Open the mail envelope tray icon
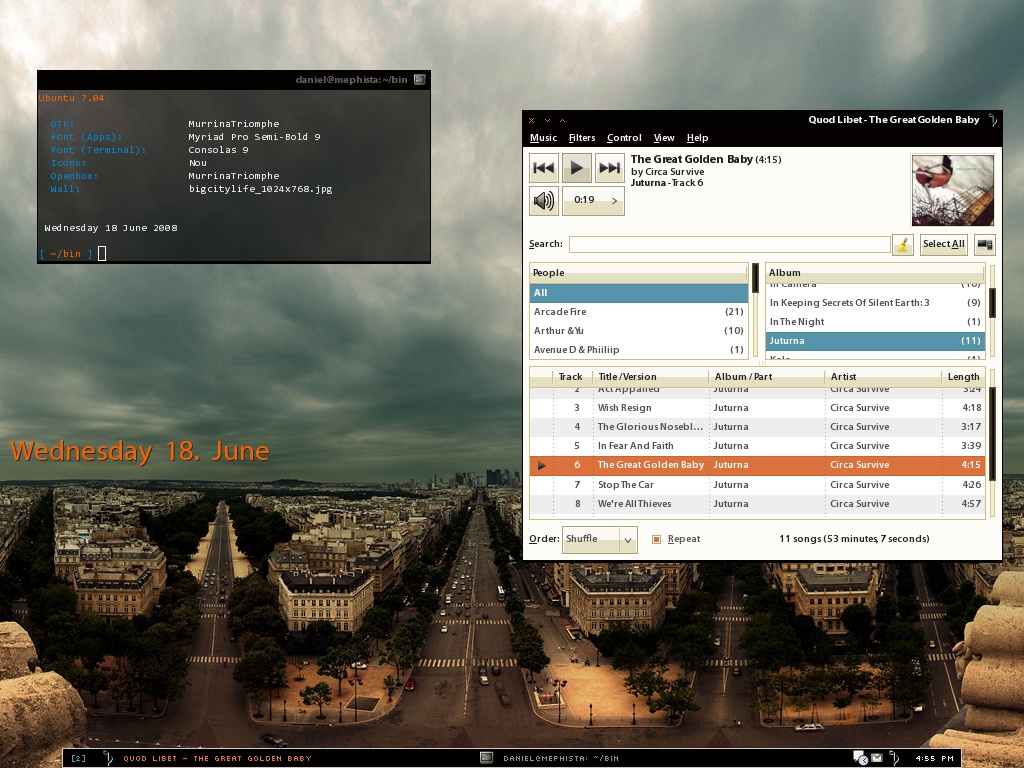Image resolution: width=1024 pixels, height=768 pixels. [877, 758]
